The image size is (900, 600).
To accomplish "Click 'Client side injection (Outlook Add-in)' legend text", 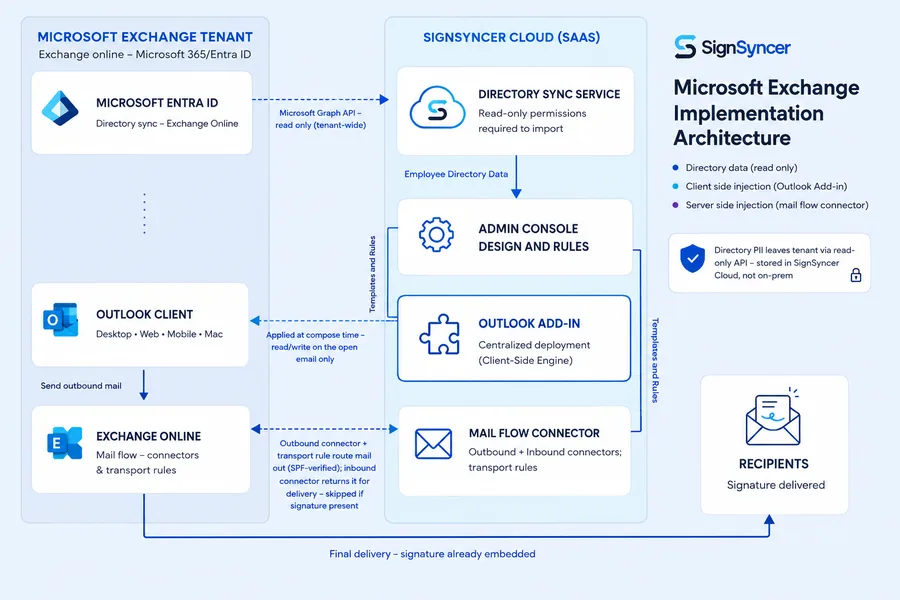I will (x=766, y=186).
